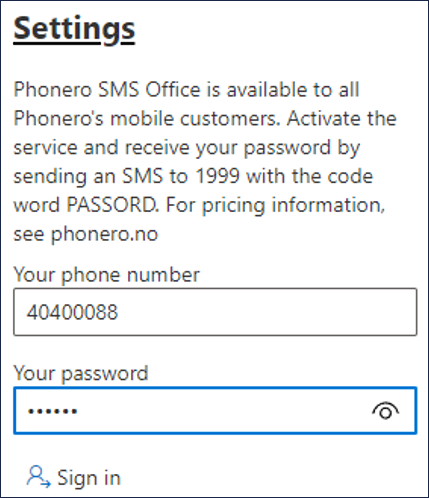Click the person-arrow Sign in icon

tap(39, 477)
